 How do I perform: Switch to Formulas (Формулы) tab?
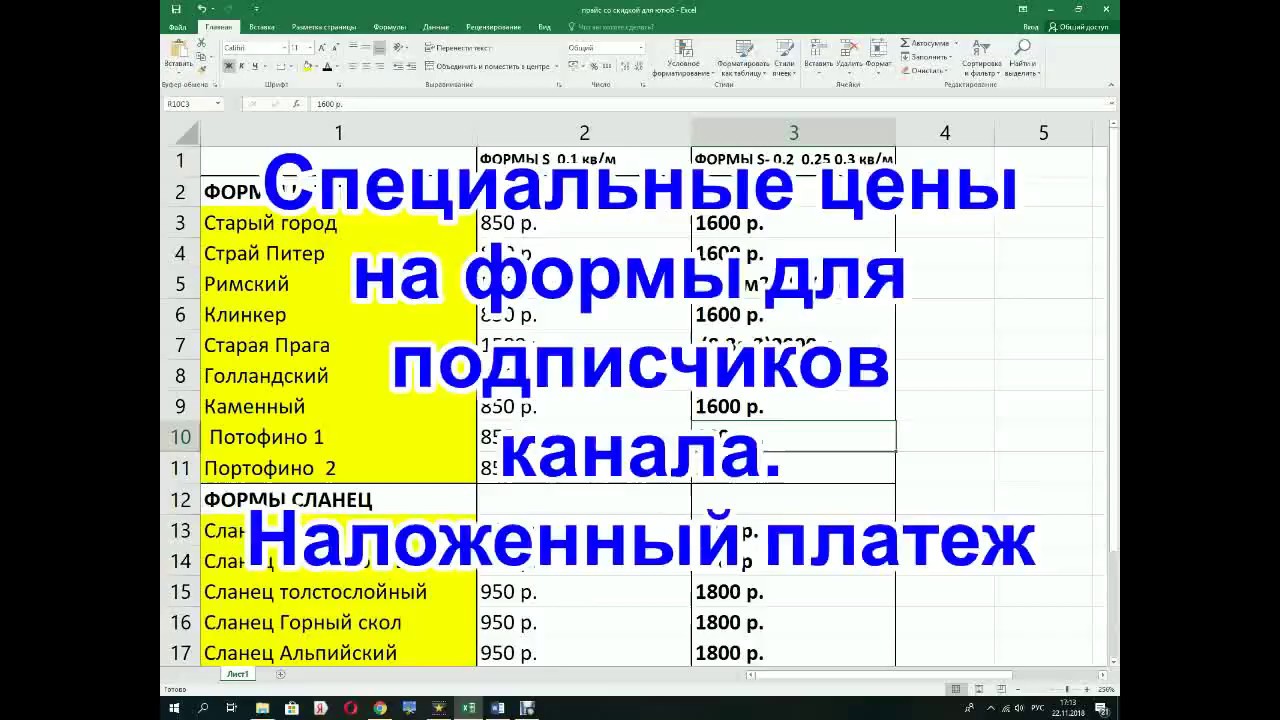click(390, 27)
